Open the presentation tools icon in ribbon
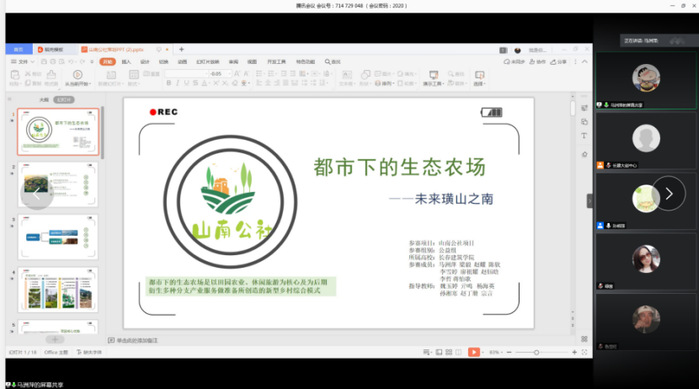Viewport: 699px width, 389px height. (x=433, y=75)
